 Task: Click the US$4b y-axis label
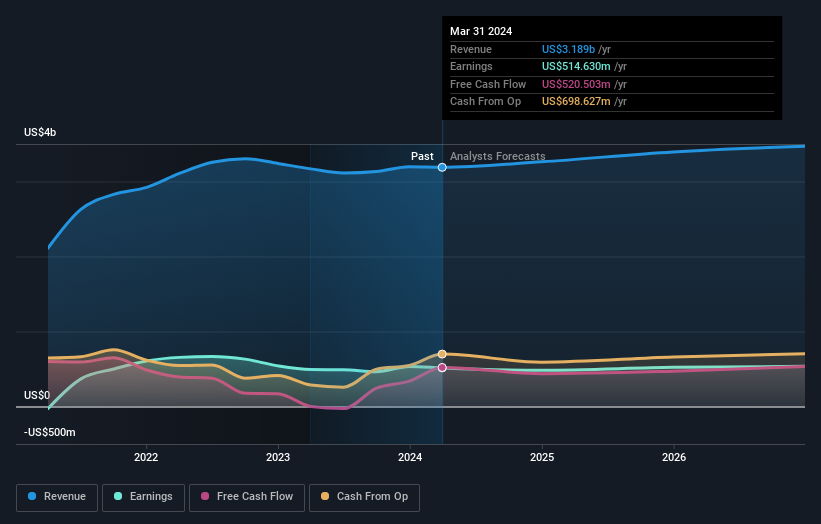[x=40, y=132]
